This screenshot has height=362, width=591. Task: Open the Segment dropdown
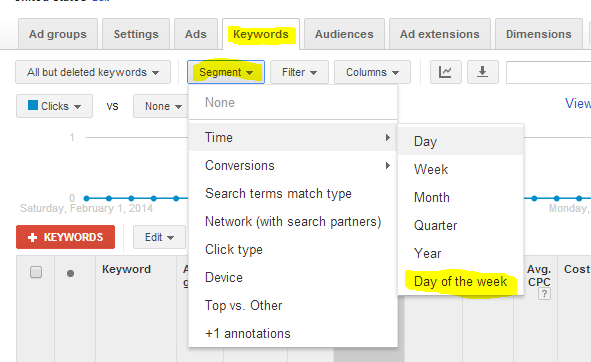[226, 72]
